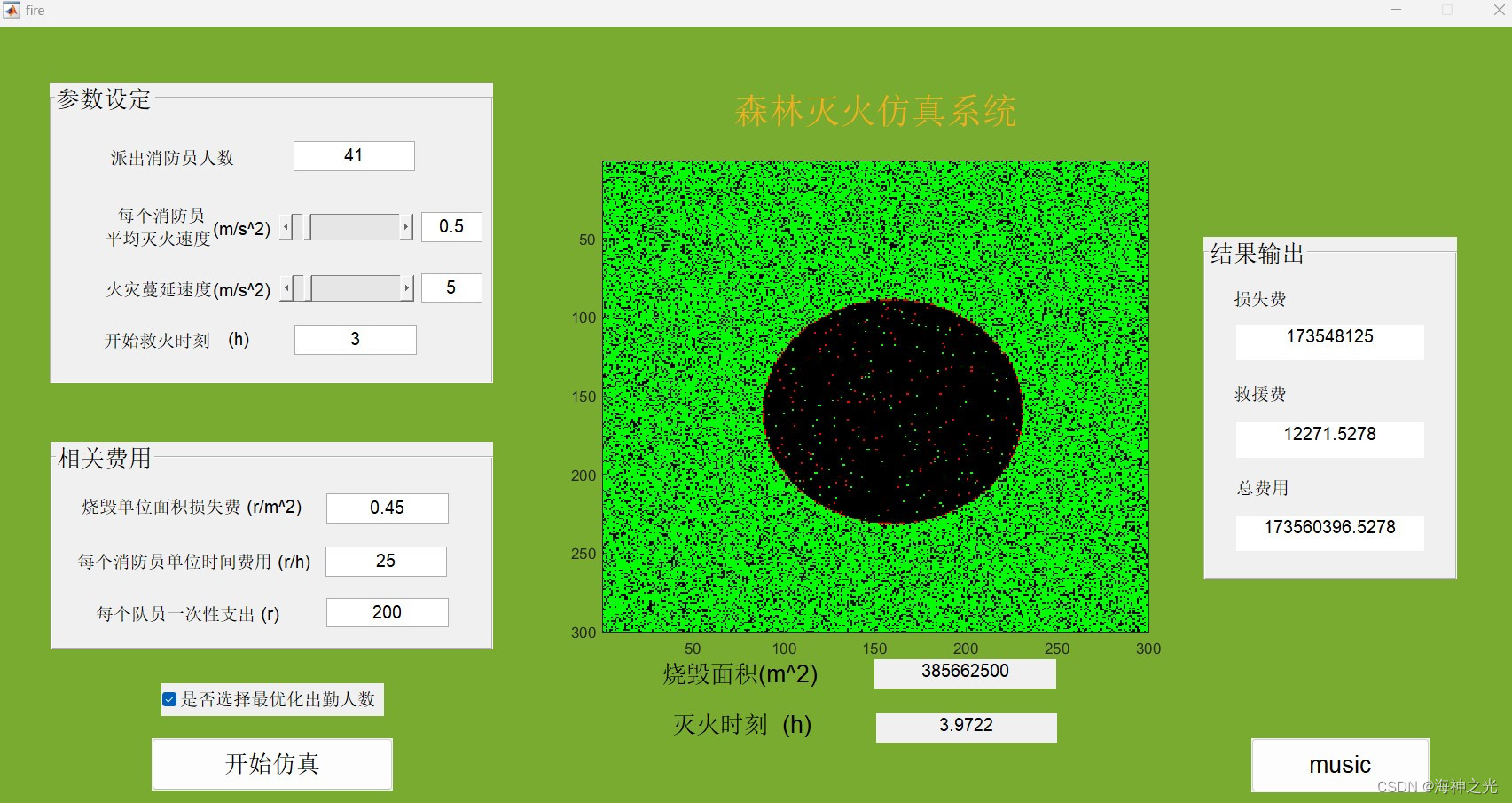Click the 每个队员一次性支出 field showing 200

pyautogui.click(x=388, y=613)
